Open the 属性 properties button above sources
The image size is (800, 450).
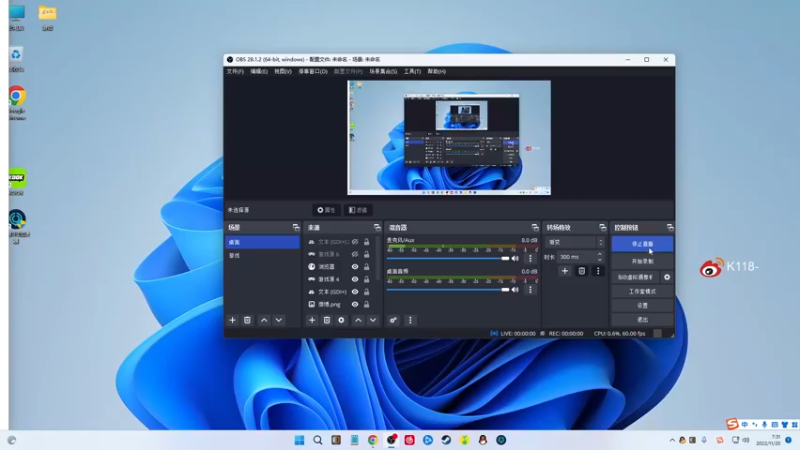326,210
